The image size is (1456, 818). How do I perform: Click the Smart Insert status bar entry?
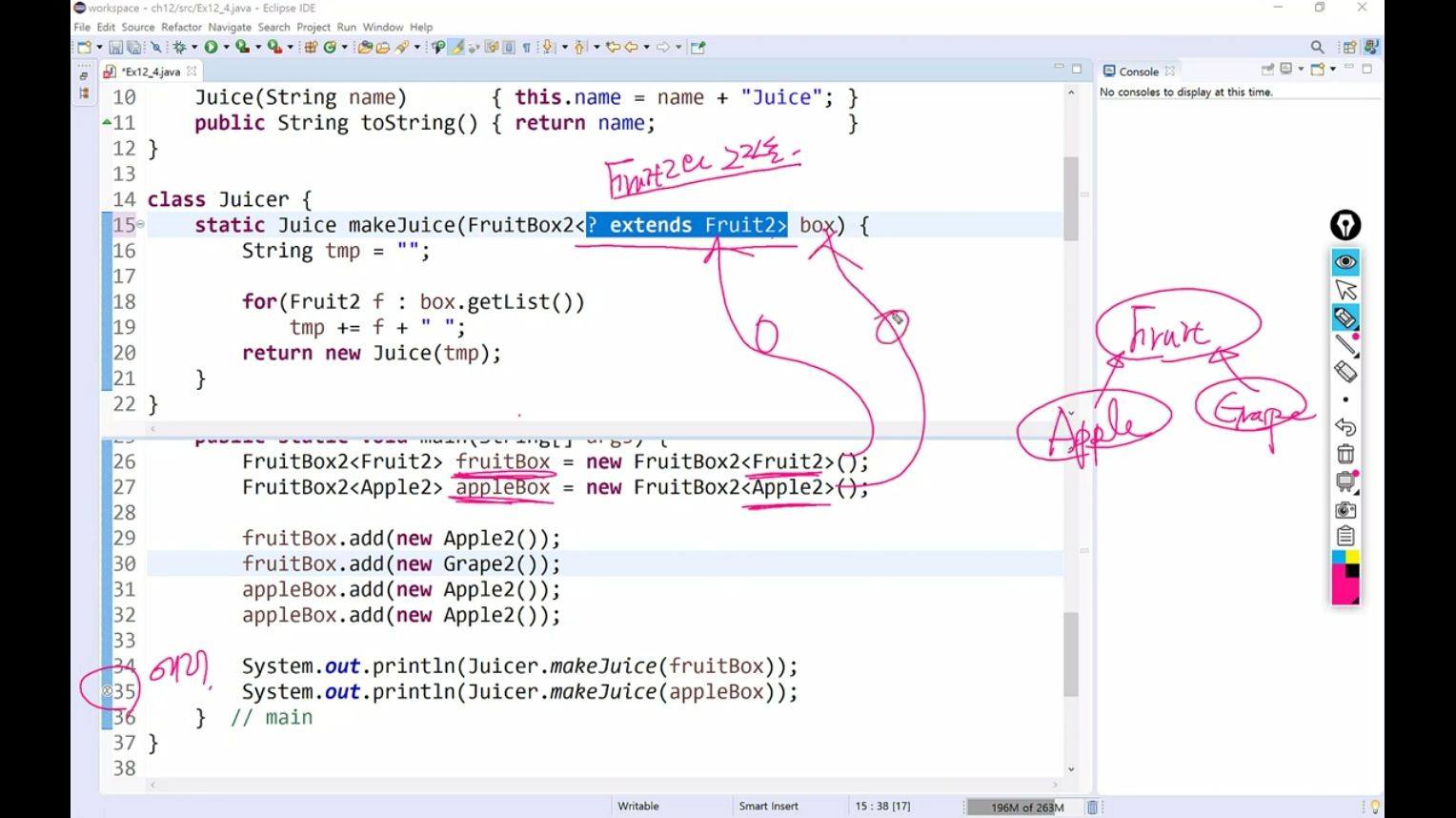click(x=768, y=806)
